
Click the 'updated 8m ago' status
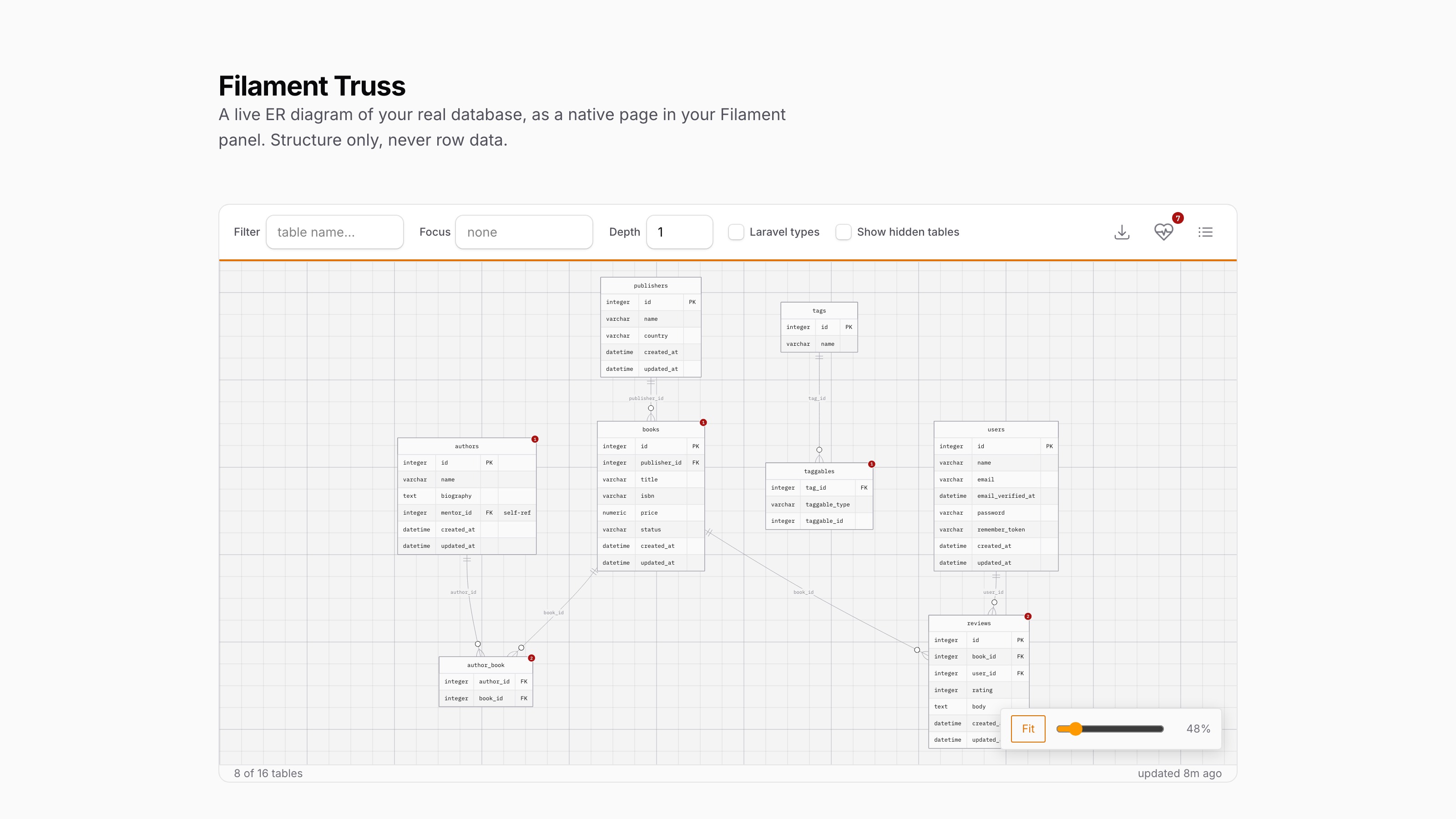1180,773
